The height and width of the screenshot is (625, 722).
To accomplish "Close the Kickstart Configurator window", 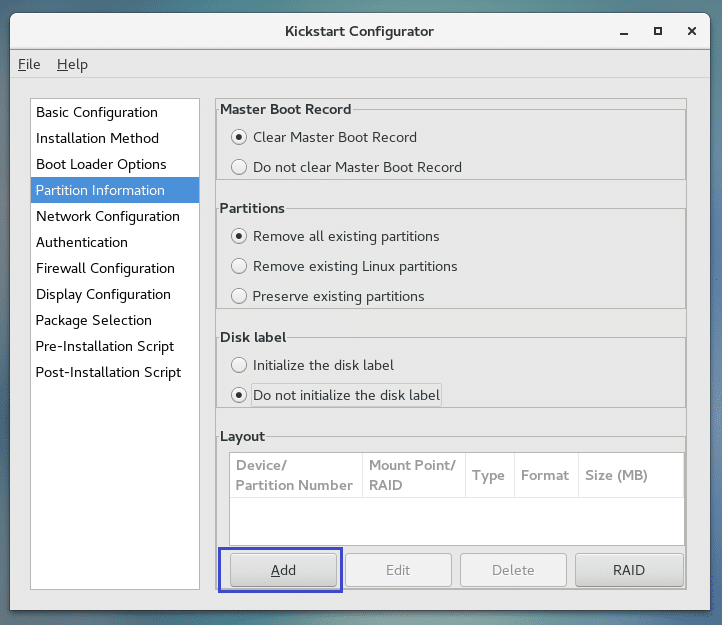I will point(691,31).
